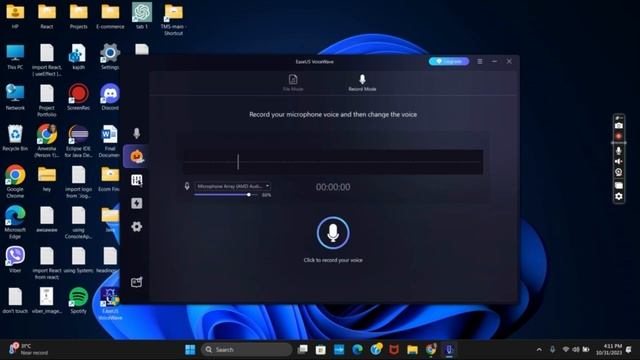Open the Discord desktop shortcut

coord(110,97)
